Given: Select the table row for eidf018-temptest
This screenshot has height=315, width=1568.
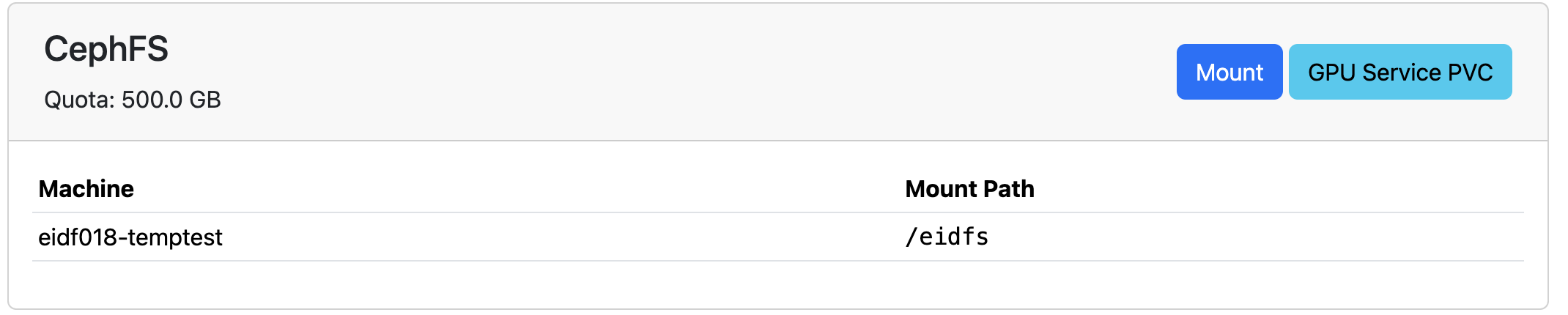Looking at the screenshot, I should (778, 237).
